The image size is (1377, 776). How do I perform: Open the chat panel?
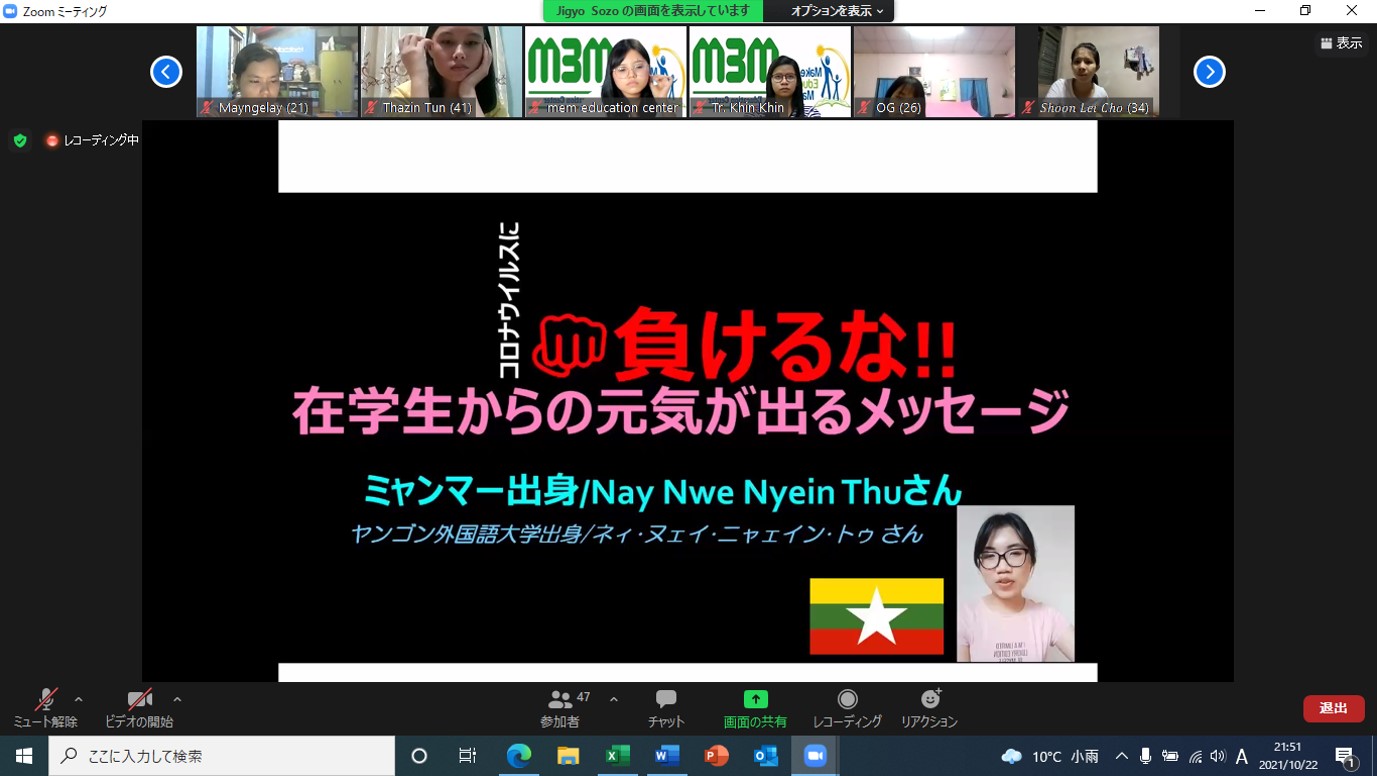point(666,700)
